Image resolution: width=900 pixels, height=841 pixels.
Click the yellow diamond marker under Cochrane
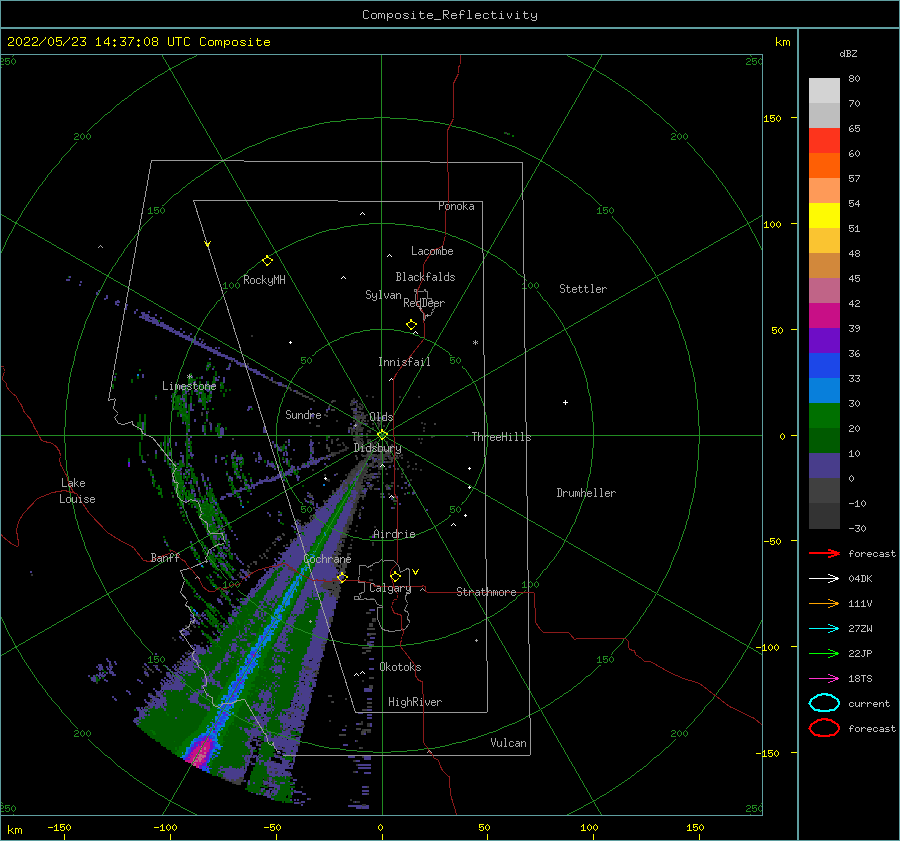[342, 577]
